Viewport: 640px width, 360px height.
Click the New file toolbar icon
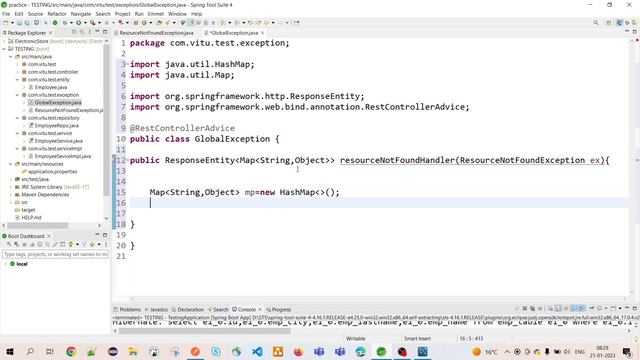5,23
